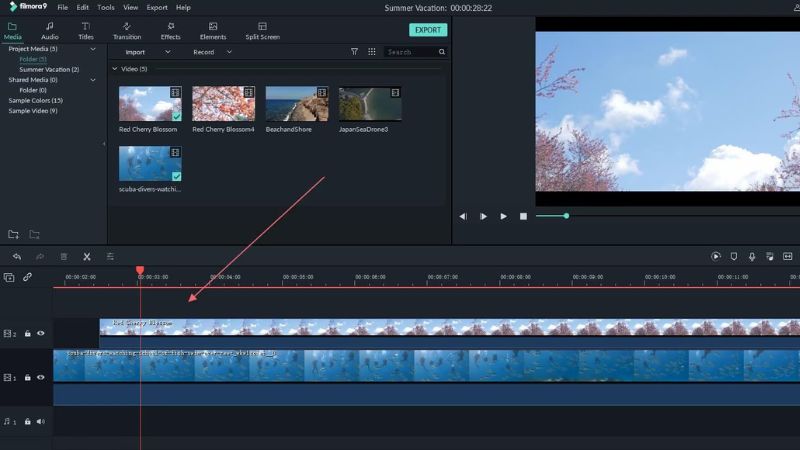Open the Transition tab
The width and height of the screenshot is (800, 450).
[127, 31]
